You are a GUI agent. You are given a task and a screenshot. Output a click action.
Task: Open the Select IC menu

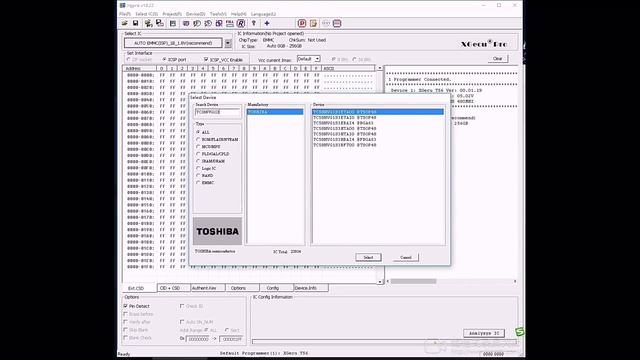coord(147,14)
